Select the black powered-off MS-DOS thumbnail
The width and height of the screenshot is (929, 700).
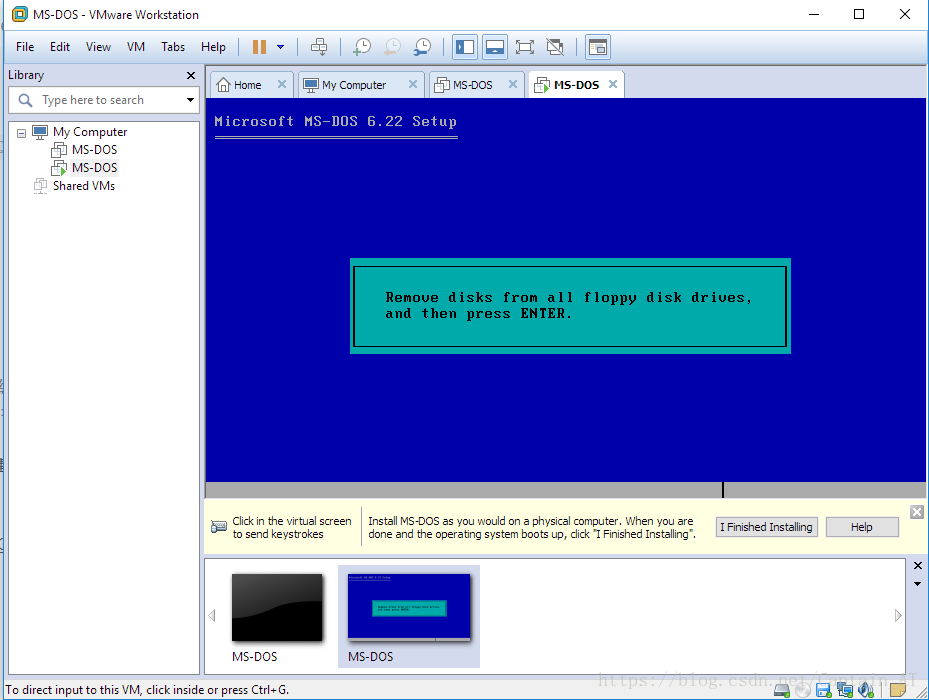coord(277,608)
